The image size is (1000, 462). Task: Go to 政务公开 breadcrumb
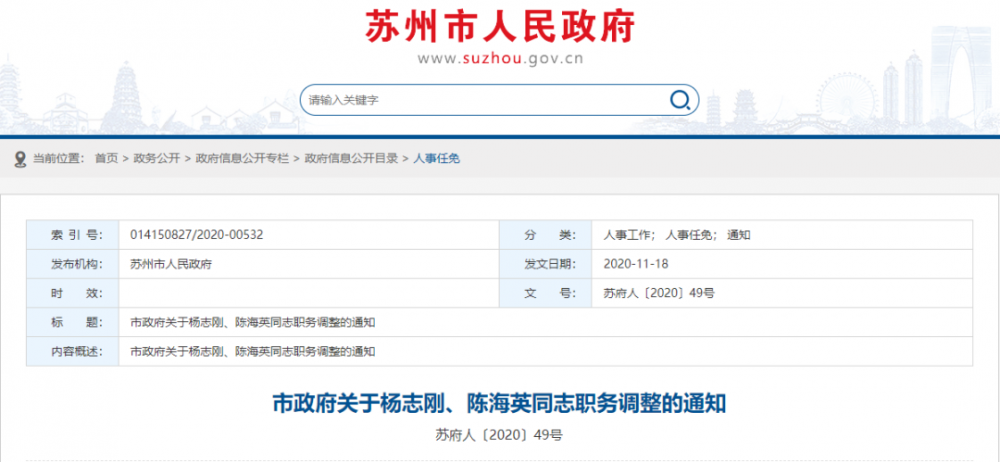[x=156, y=158]
